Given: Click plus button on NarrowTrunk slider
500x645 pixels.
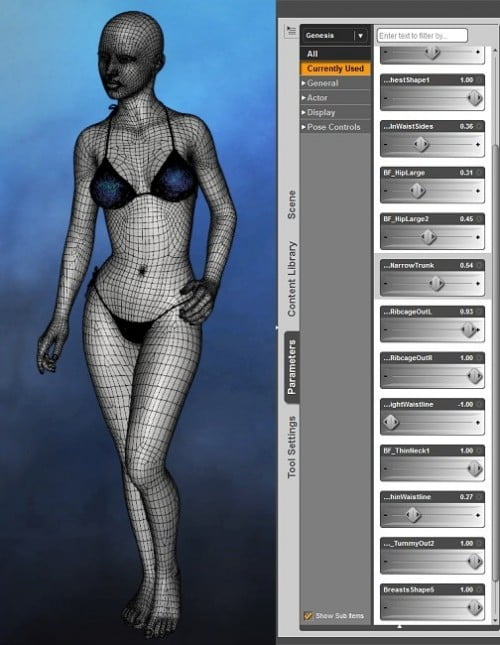Looking at the screenshot, I should click(x=478, y=284).
